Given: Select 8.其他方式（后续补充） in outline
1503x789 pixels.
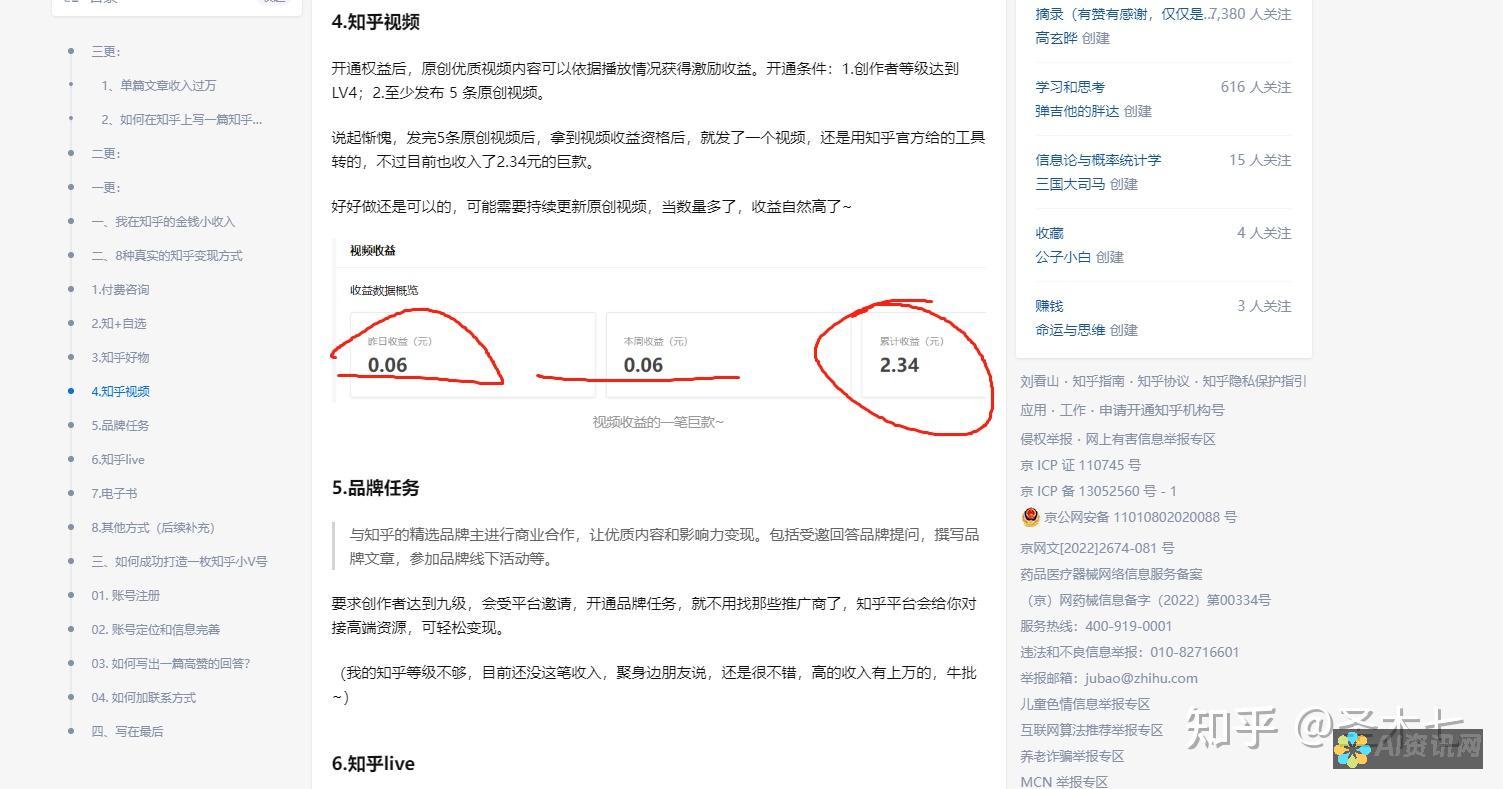Looking at the screenshot, I should [x=153, y=527].
